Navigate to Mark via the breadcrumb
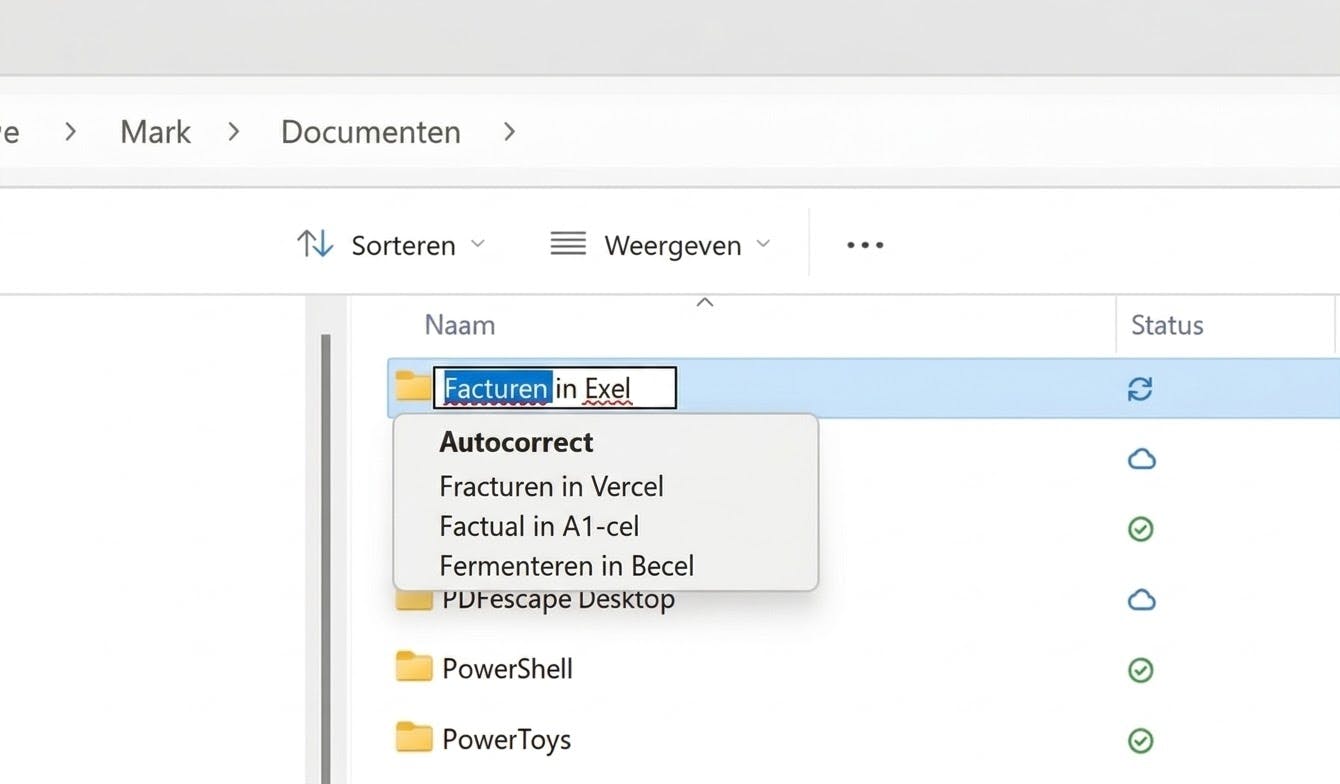The height and width of the screenshot is (784, 1340). [x=155, y=131]
